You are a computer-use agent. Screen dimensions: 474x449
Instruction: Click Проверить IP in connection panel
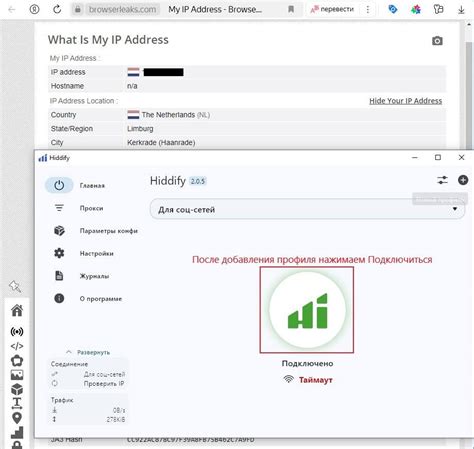104,384
